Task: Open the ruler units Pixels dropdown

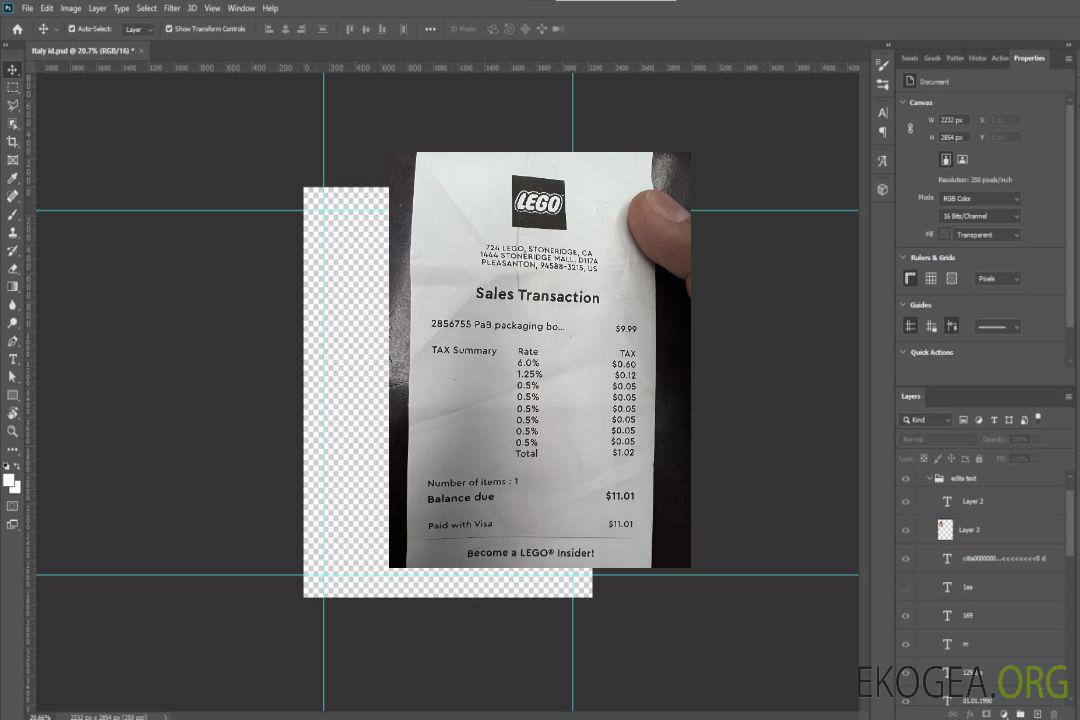Action: 997,279
